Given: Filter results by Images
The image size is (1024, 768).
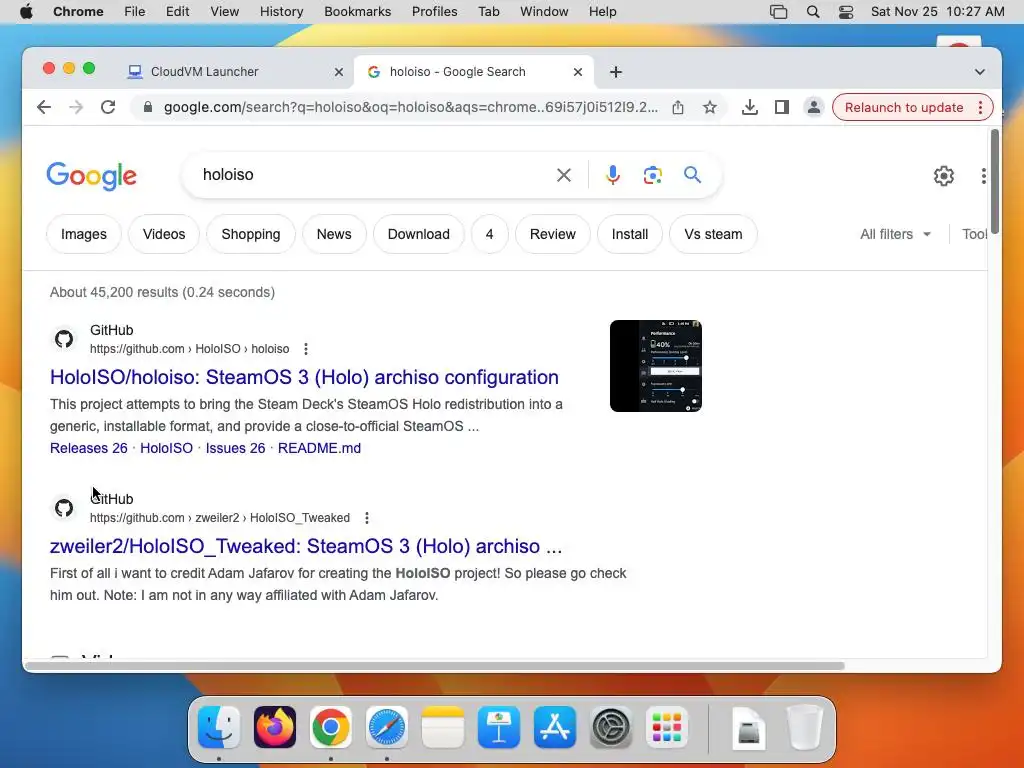Looking at the screenshot, I should point(84,234).
